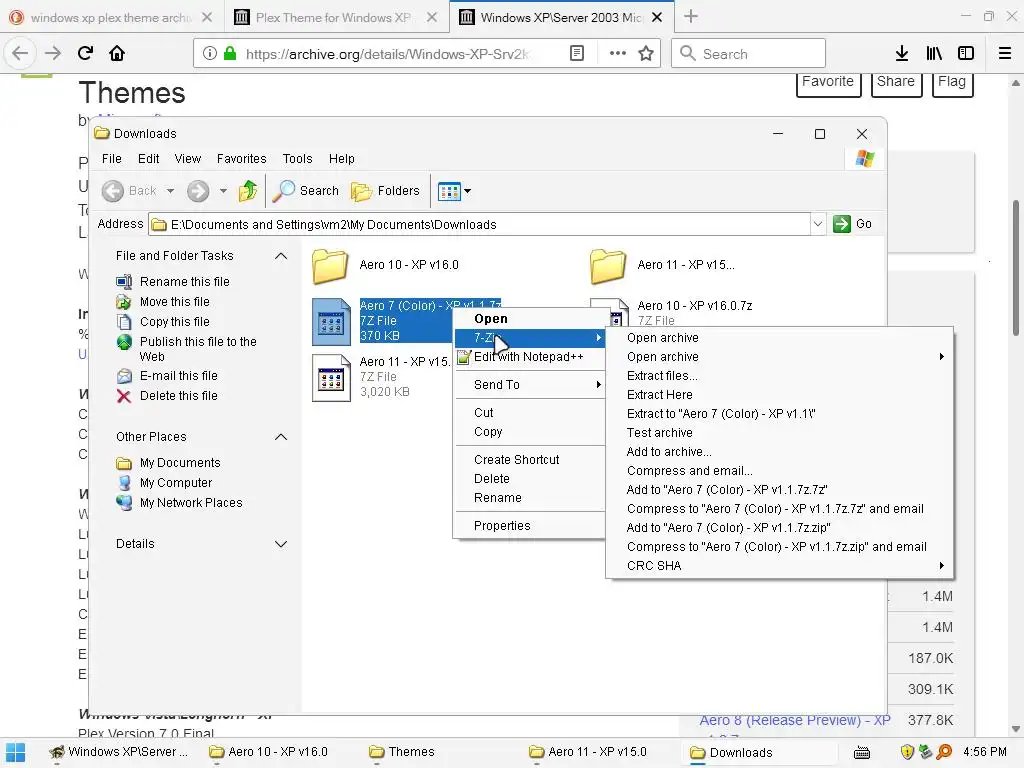1024x768 pixels.
Task: Open the on-screen keyboard tray icon
Action: tap(861, 752)
